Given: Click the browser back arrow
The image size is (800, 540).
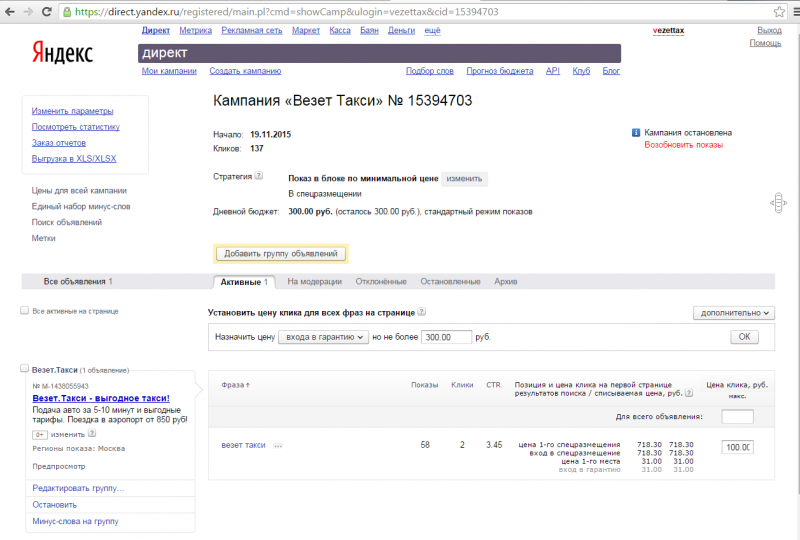Looking at the screenshot, I should coord(10,11).
